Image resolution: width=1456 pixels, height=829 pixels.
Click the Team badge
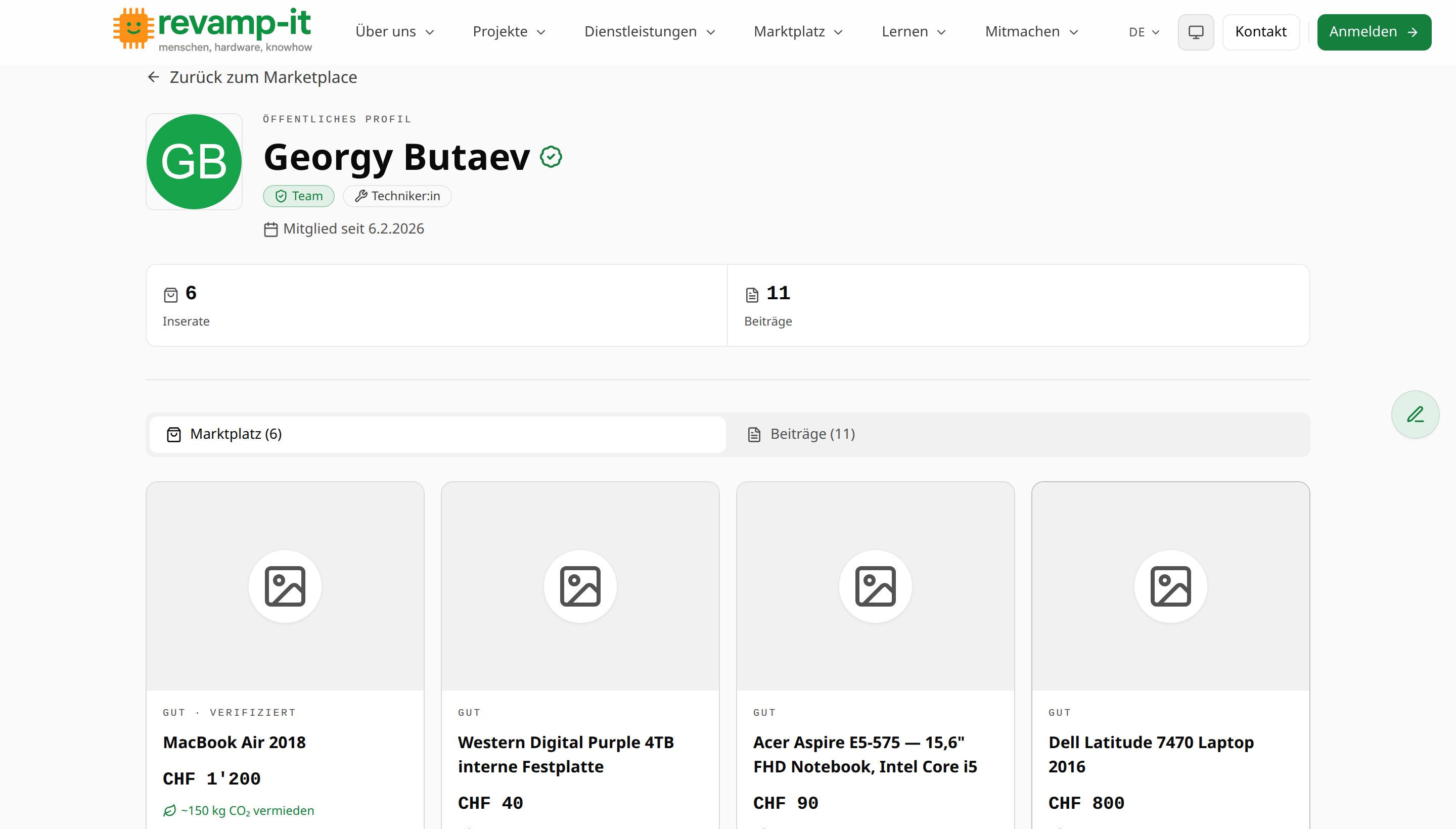pos(298,196)
